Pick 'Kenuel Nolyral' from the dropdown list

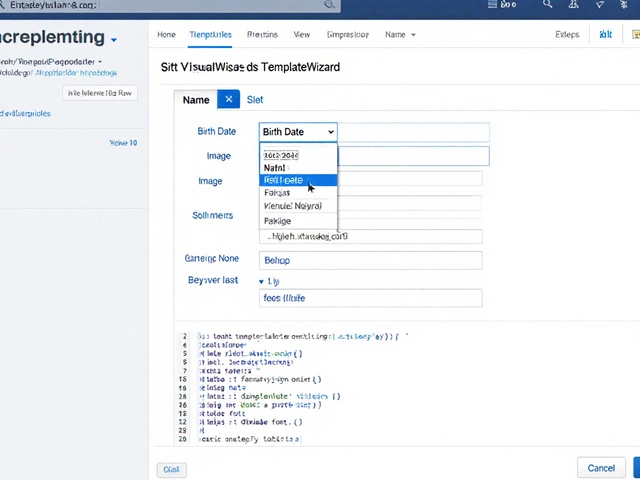(x=293, y=206)
